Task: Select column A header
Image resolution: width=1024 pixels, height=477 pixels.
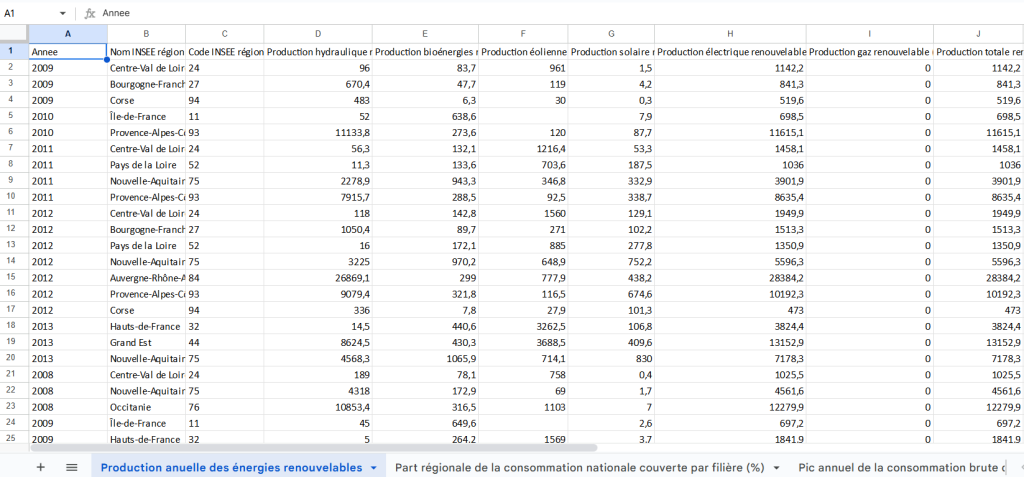Action: click(68, 33)
